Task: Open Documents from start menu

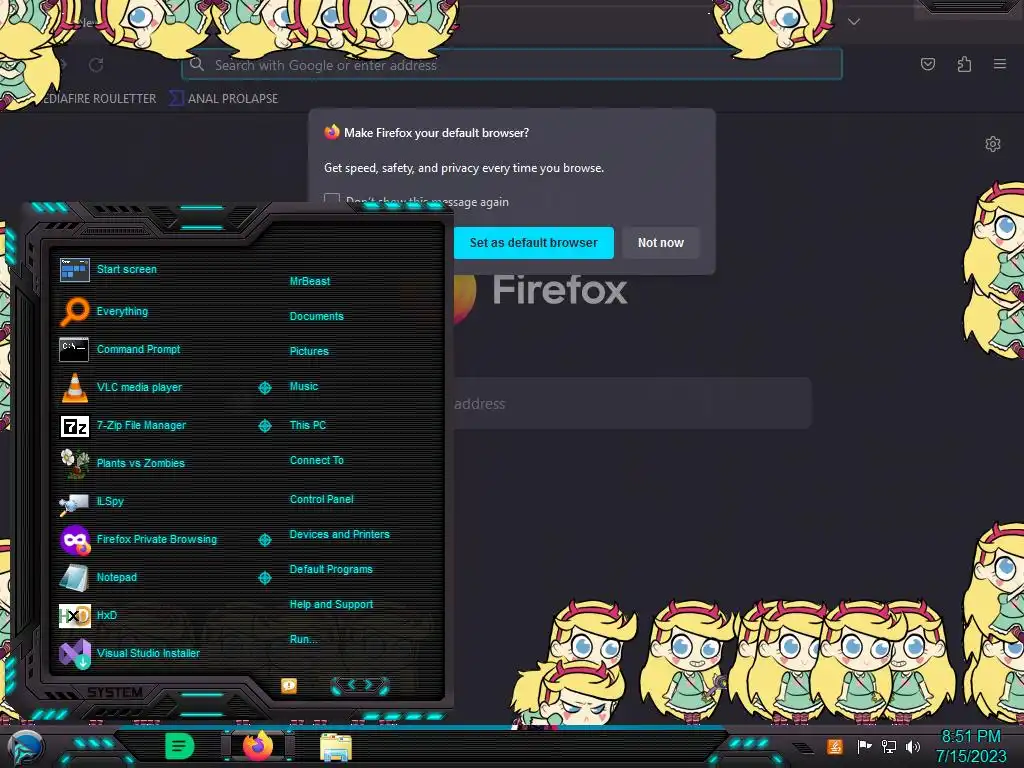Action: [316, 316]
